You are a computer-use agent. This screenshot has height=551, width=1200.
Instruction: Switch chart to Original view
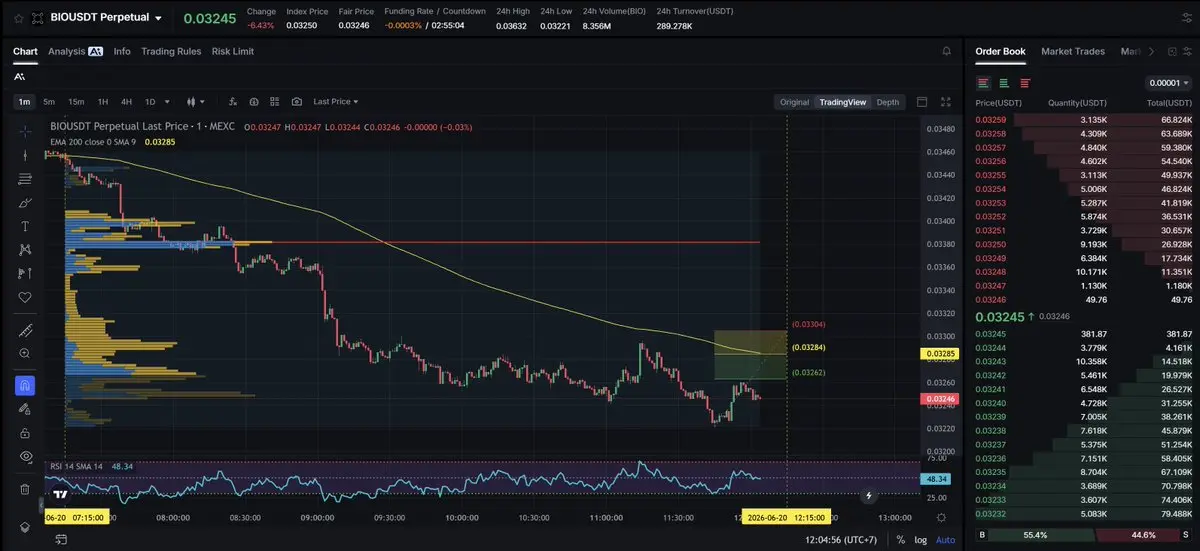(x=794, y=102)
